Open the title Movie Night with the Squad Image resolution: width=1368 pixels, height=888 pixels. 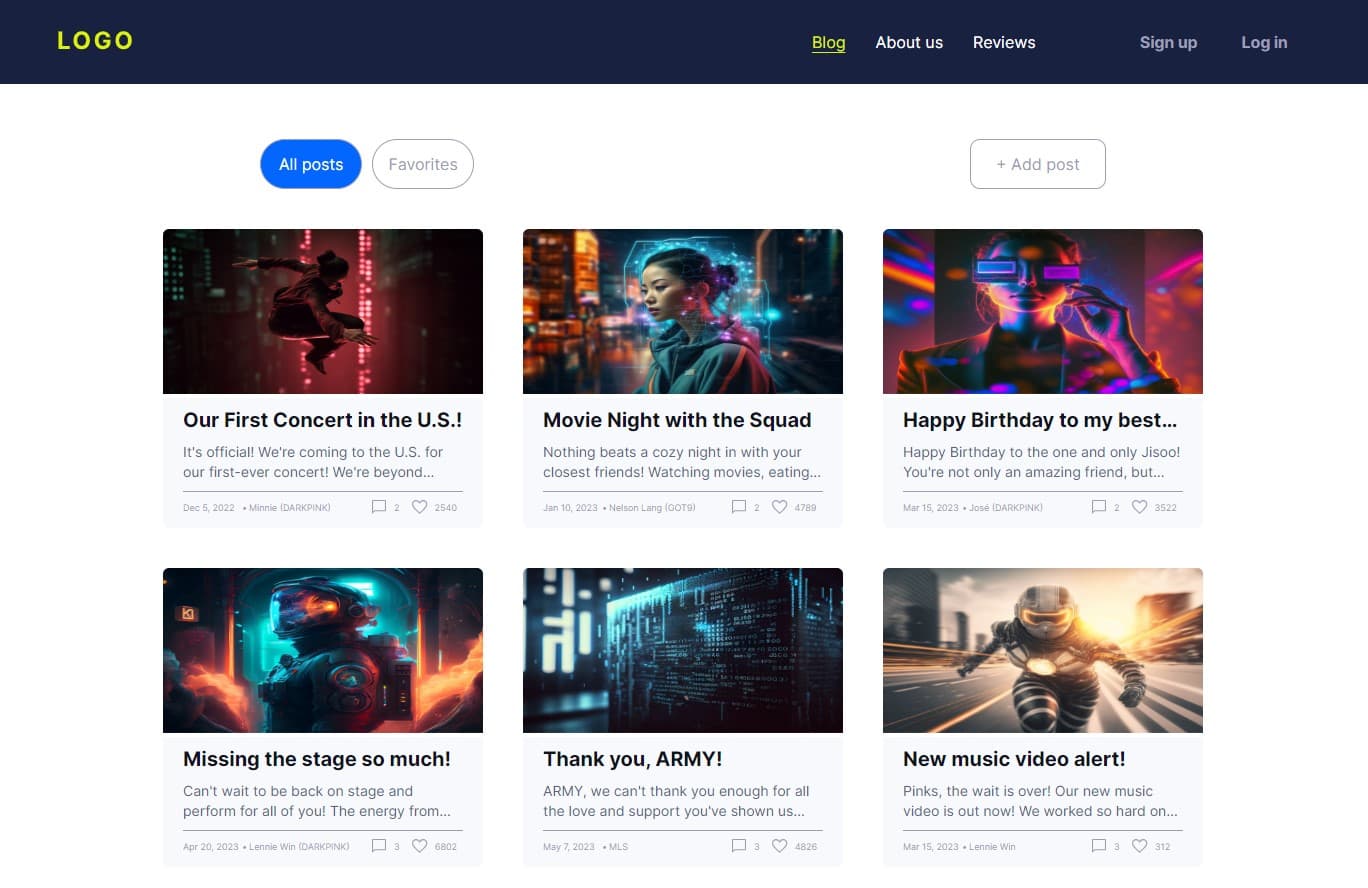click(x=677, y=420)
